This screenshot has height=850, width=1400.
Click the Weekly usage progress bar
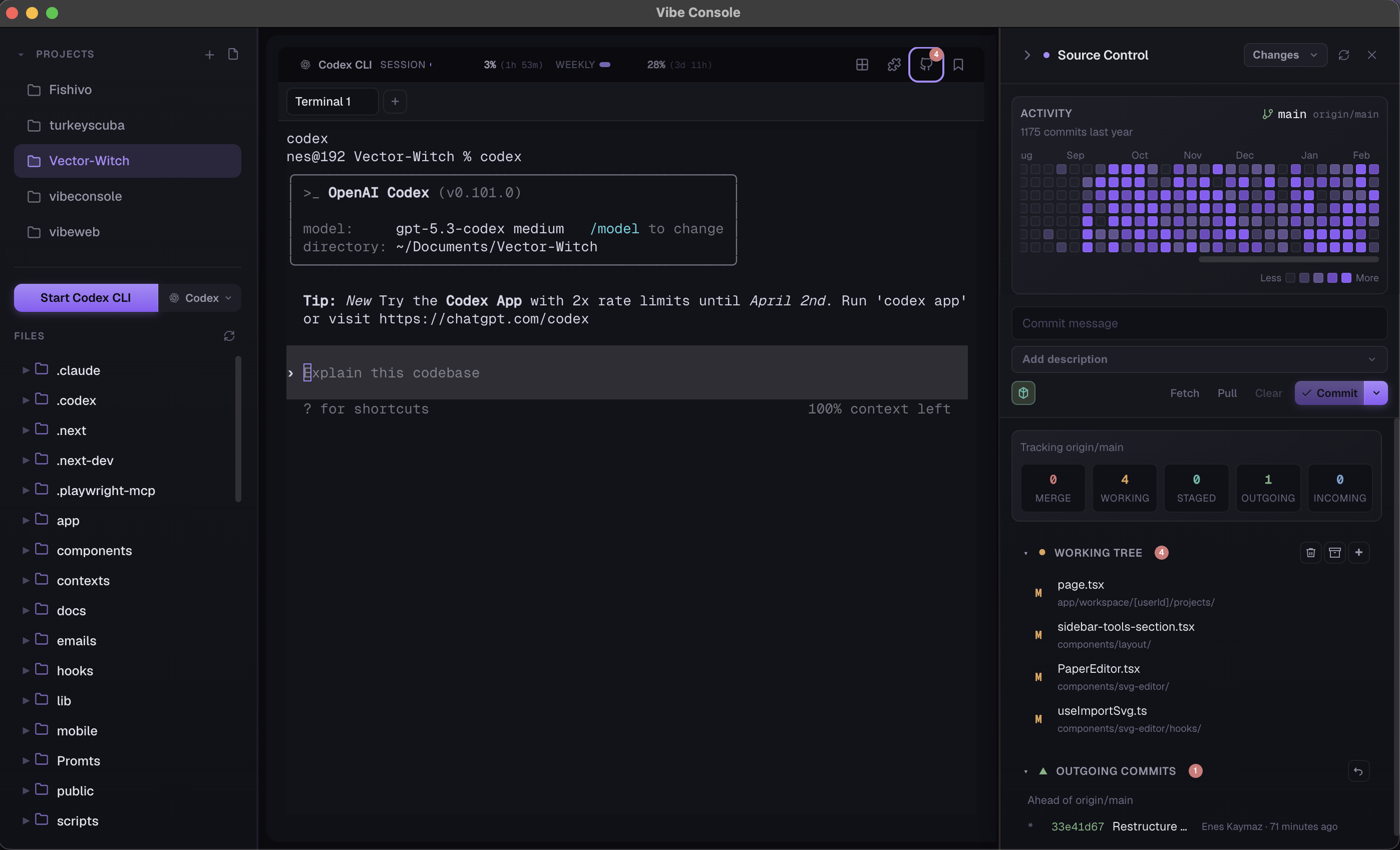tap(605, 65)
